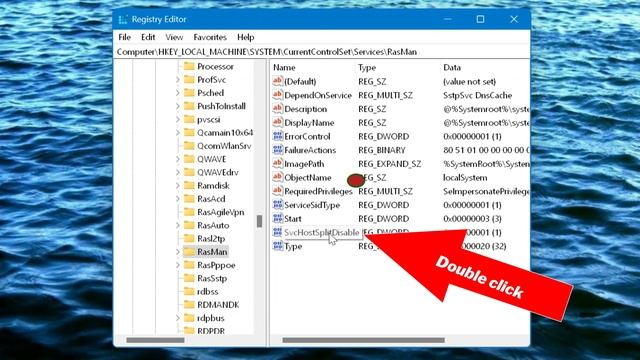Select the PushToInstall folder icon
The image size is (640, 360).
point(189,106)
